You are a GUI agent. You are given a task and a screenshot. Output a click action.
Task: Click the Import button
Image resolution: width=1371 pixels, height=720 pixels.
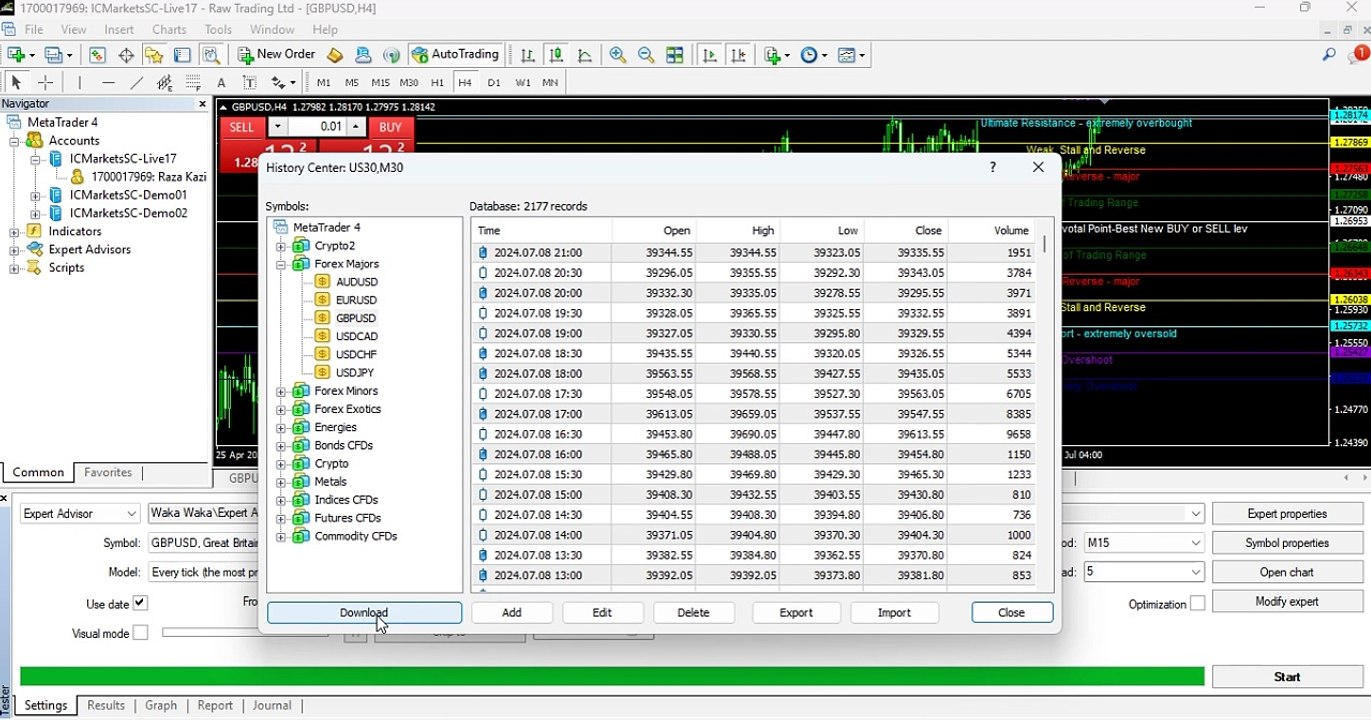click(894, 613)
